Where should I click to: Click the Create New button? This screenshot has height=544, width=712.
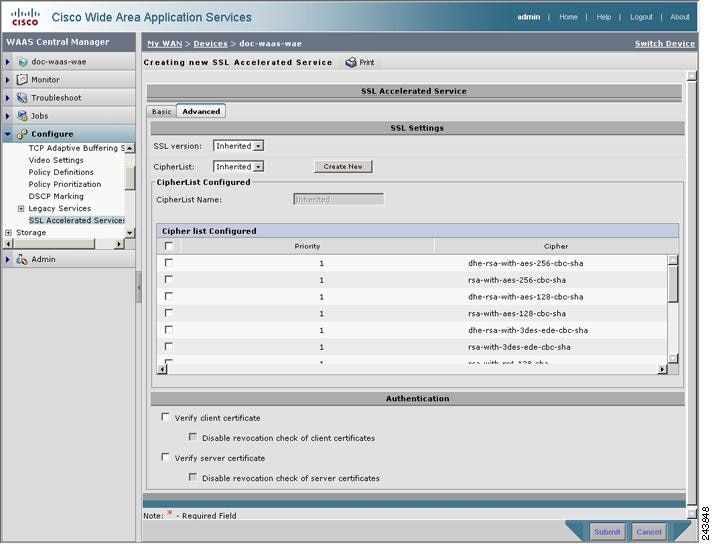point(343,167)
